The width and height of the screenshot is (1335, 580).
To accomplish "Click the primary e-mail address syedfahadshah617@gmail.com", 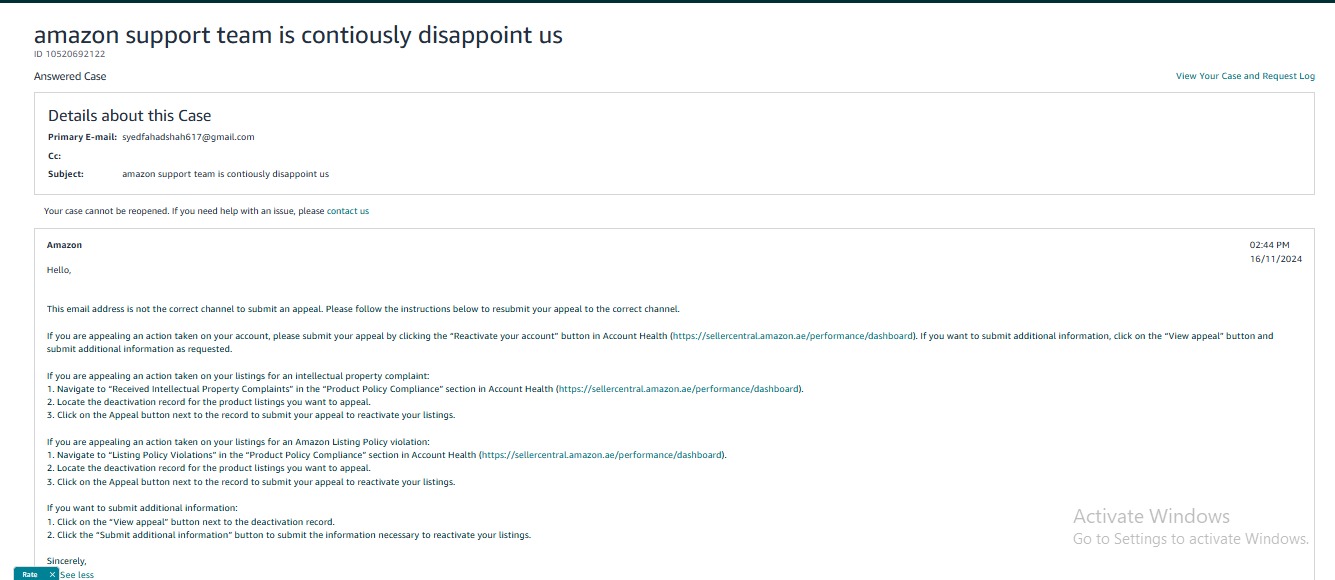I will pyautogui.click(x=188, y=137).
